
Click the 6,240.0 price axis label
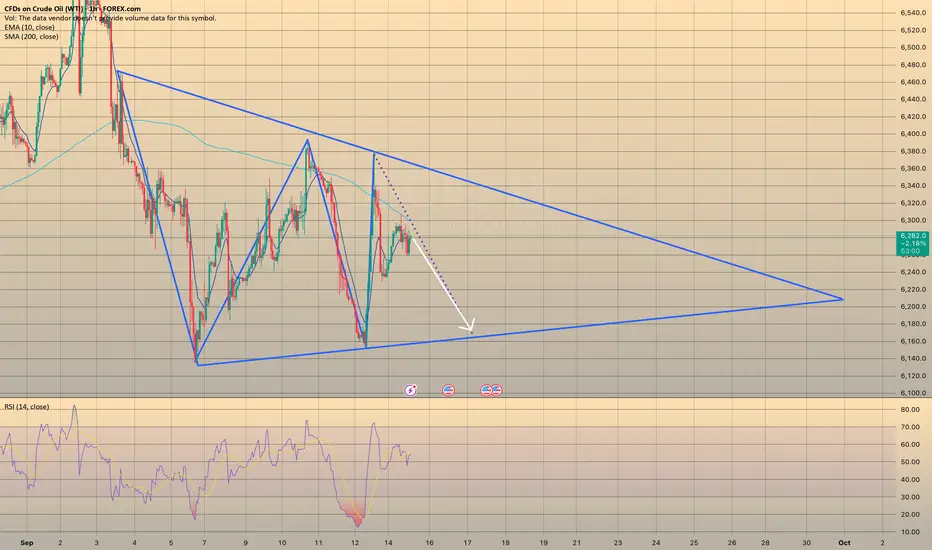click(x=913, y=272)
